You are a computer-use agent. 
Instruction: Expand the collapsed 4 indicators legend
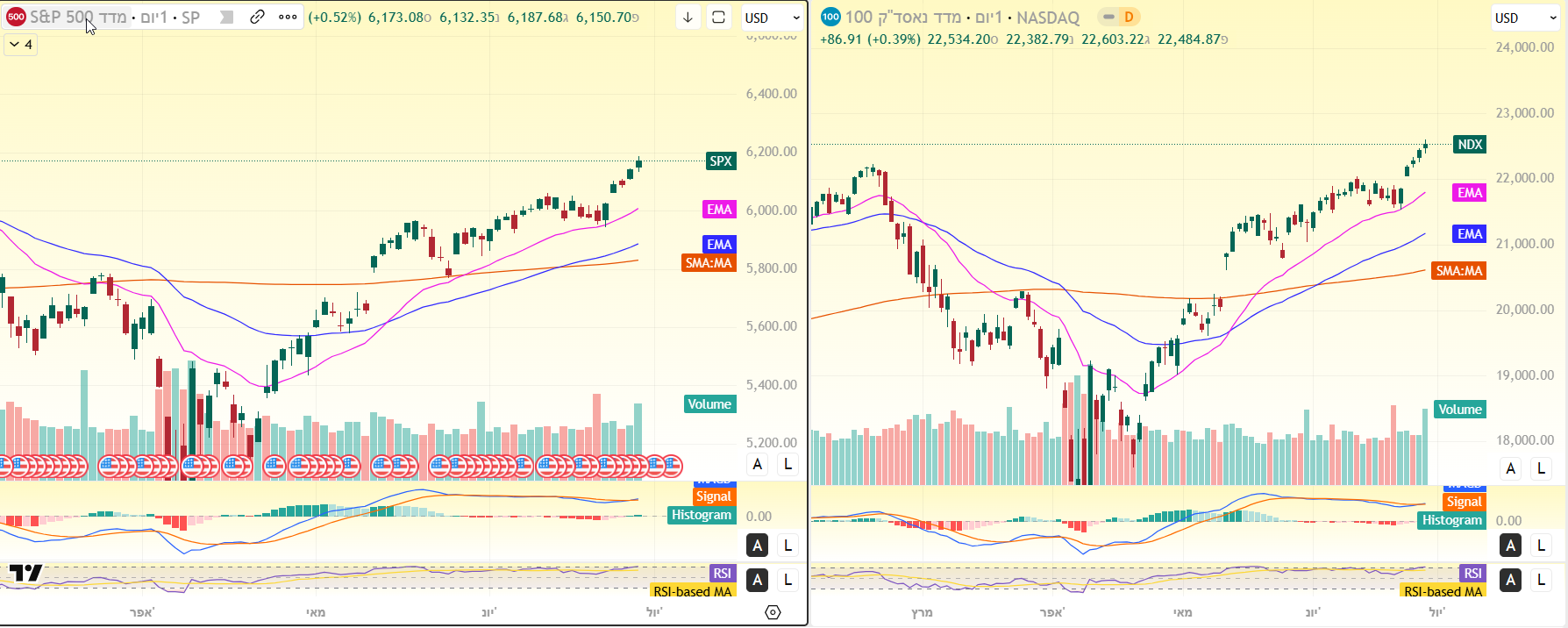coord(21,44)
